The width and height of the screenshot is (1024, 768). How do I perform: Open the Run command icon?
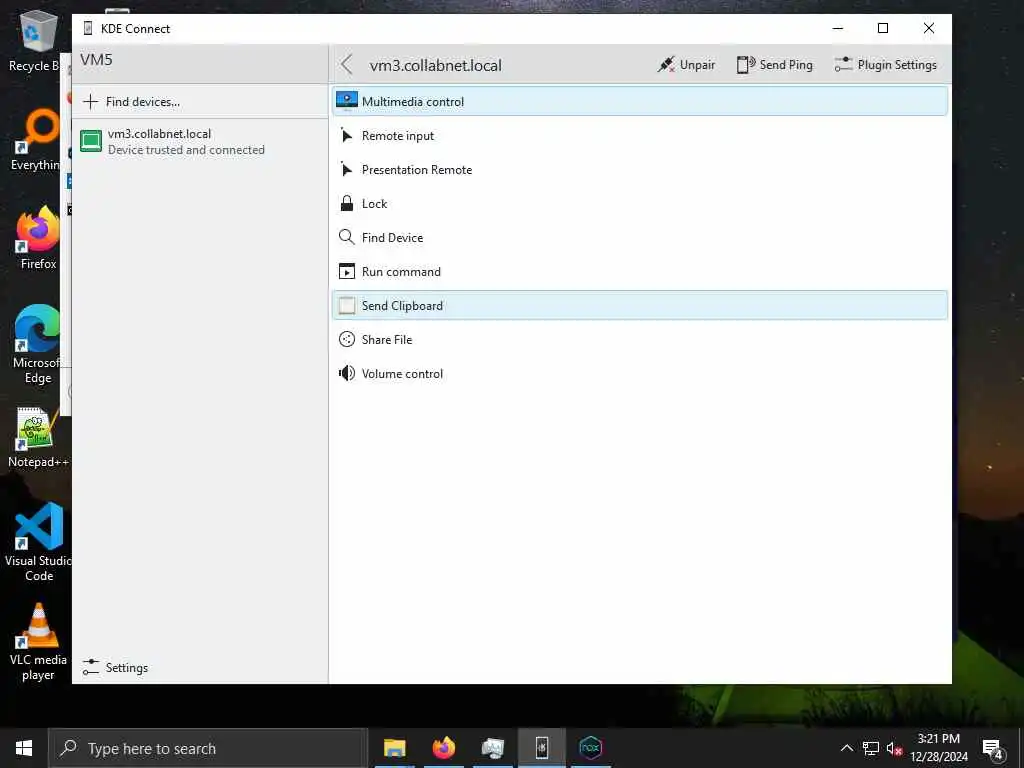(346, 271)
